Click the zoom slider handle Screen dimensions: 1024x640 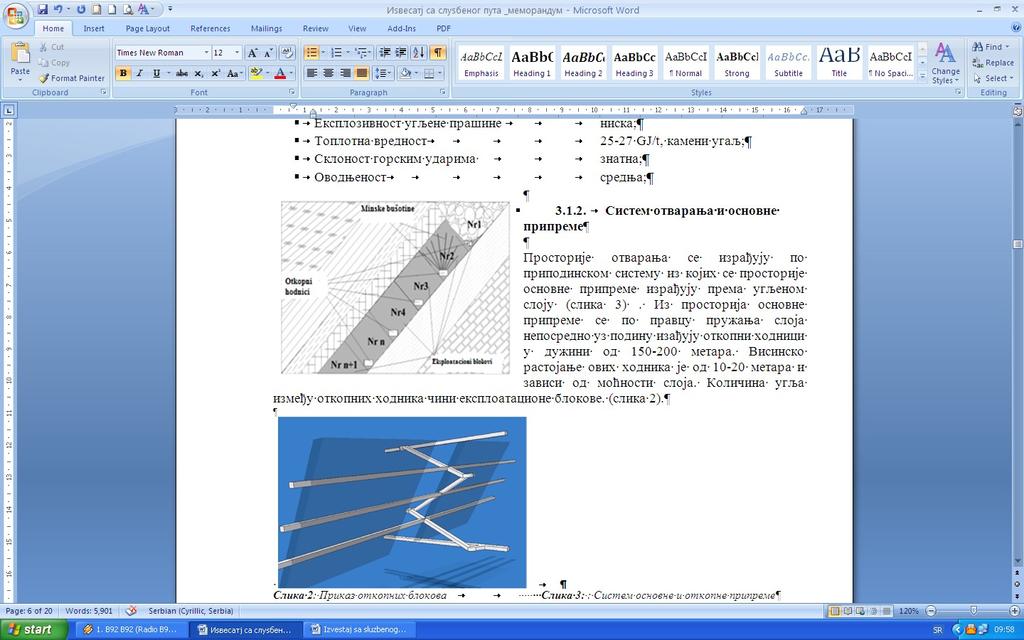974,611
